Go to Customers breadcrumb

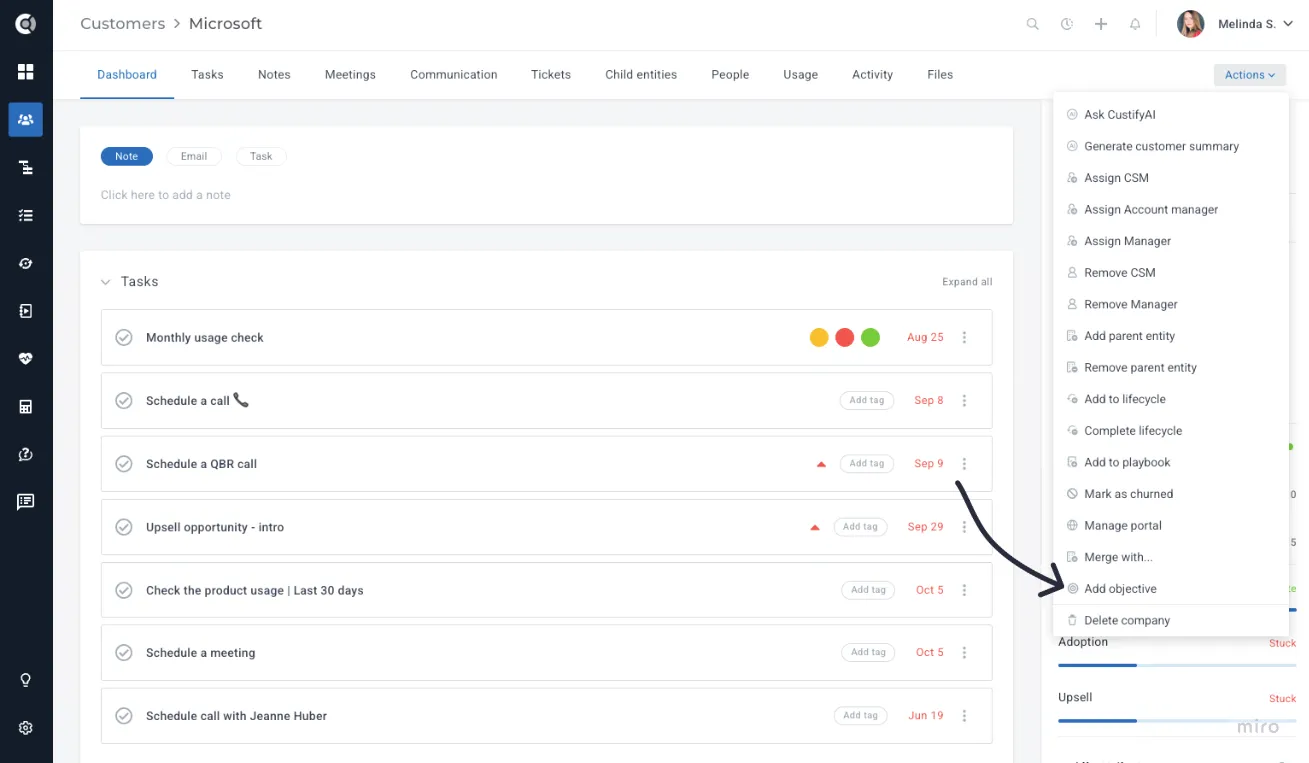pyautogui.click(x=123, y=24)
